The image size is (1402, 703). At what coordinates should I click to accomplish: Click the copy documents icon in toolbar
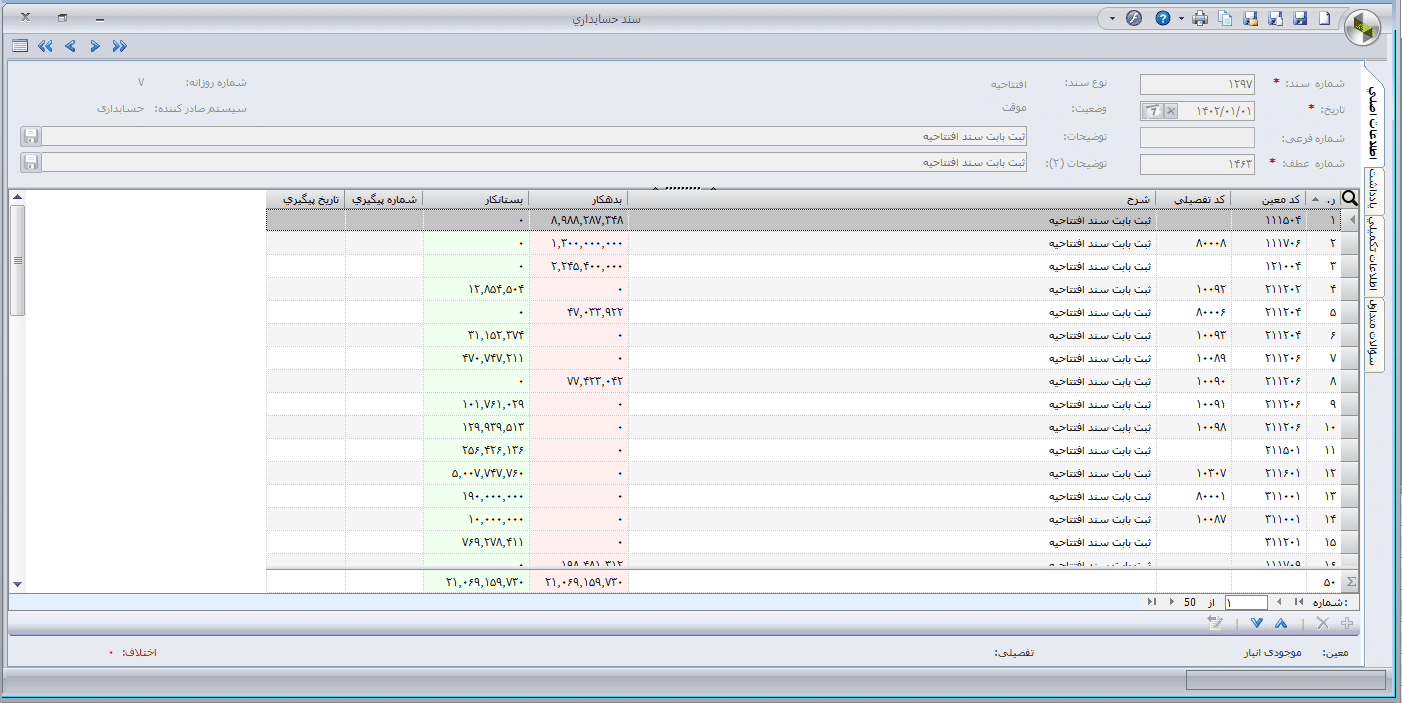click(1225, 19)
